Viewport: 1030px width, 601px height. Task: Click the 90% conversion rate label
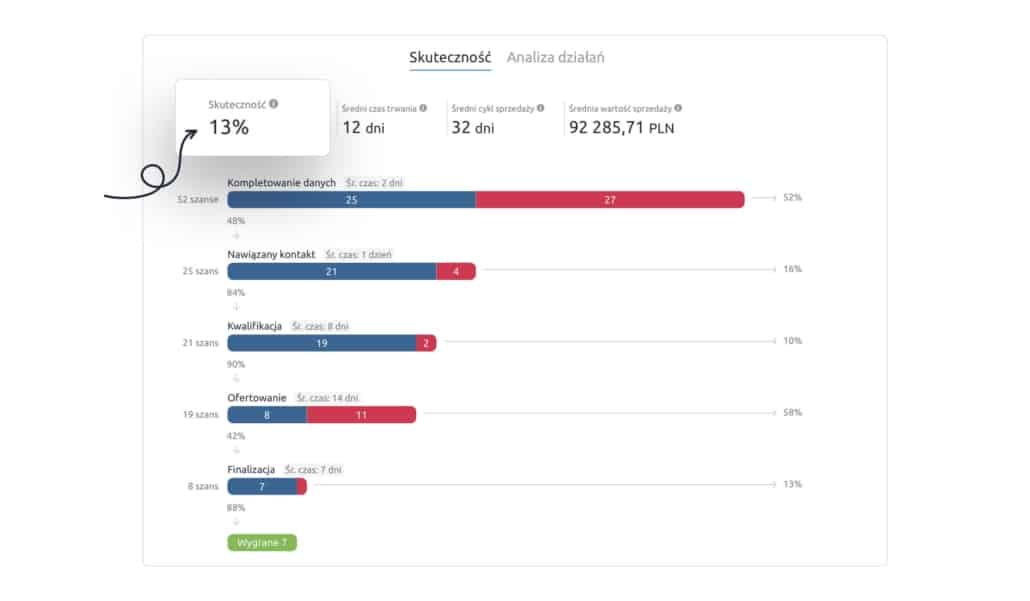[x=236, y=364]
